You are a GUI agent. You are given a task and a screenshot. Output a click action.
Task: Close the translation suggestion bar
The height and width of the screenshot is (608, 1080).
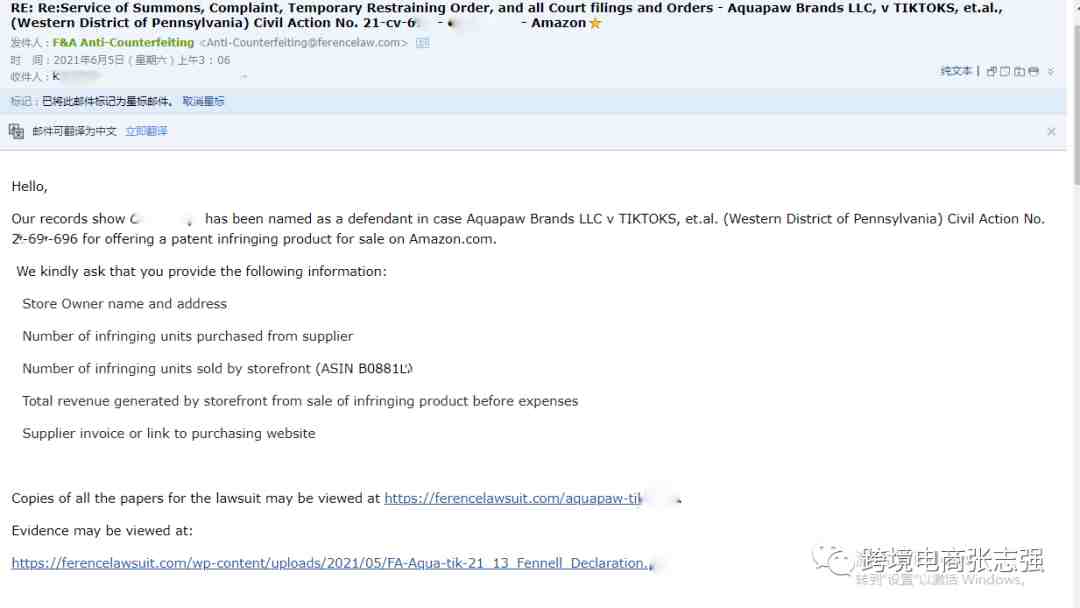[1051, 132]
